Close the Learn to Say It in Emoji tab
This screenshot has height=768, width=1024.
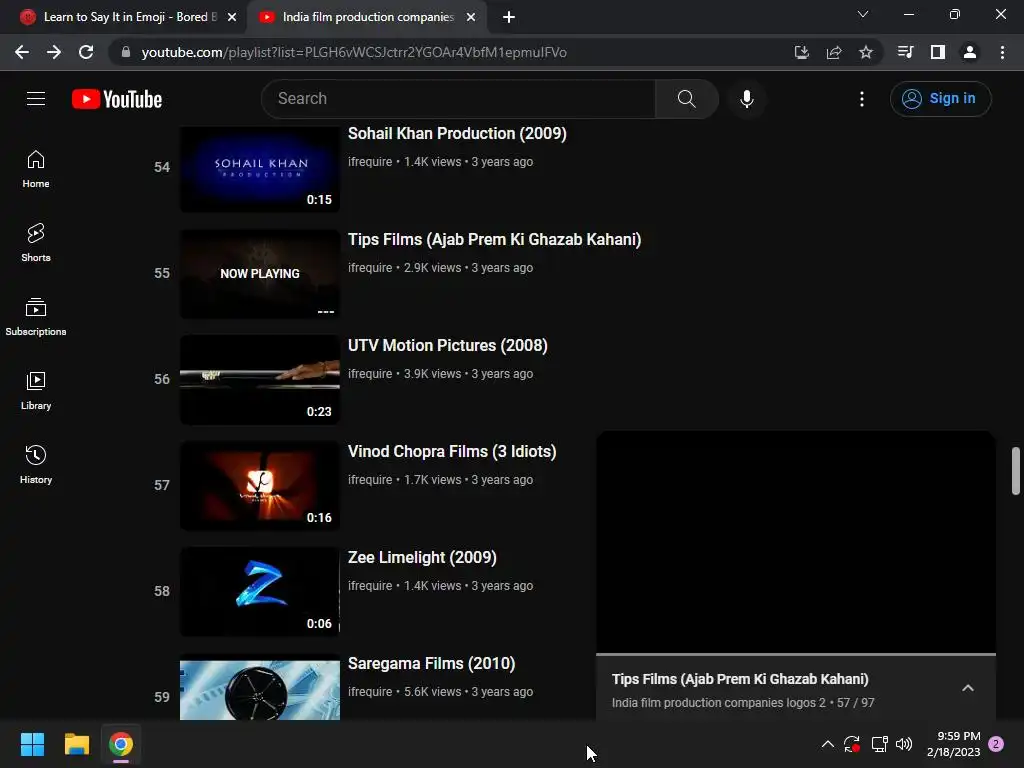pos(232,17)
